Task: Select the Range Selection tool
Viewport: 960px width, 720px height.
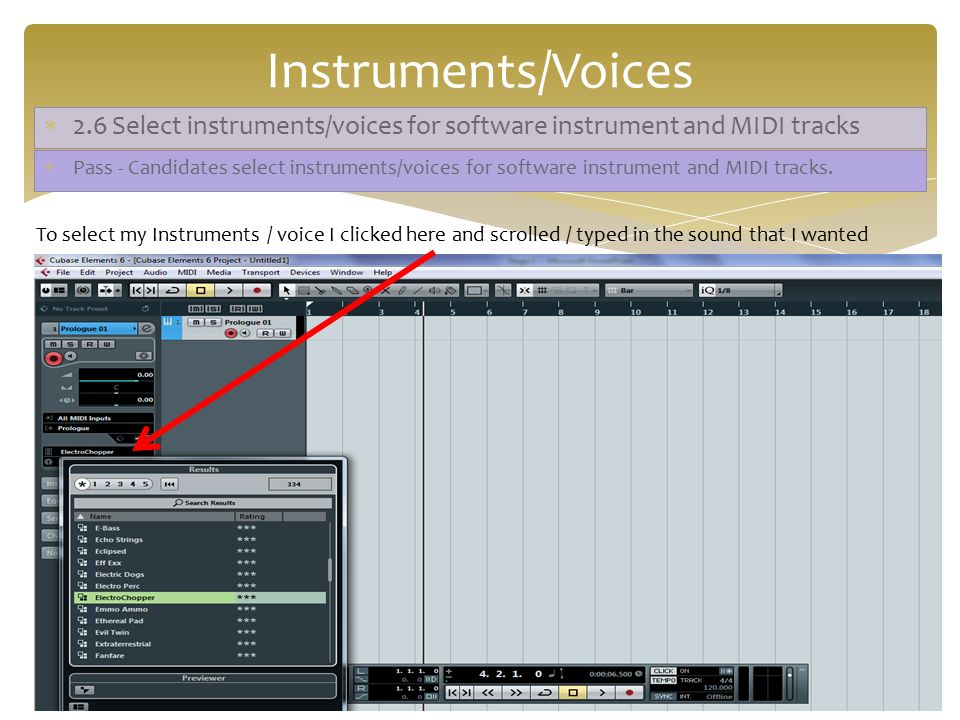Action: pos(304,290)
